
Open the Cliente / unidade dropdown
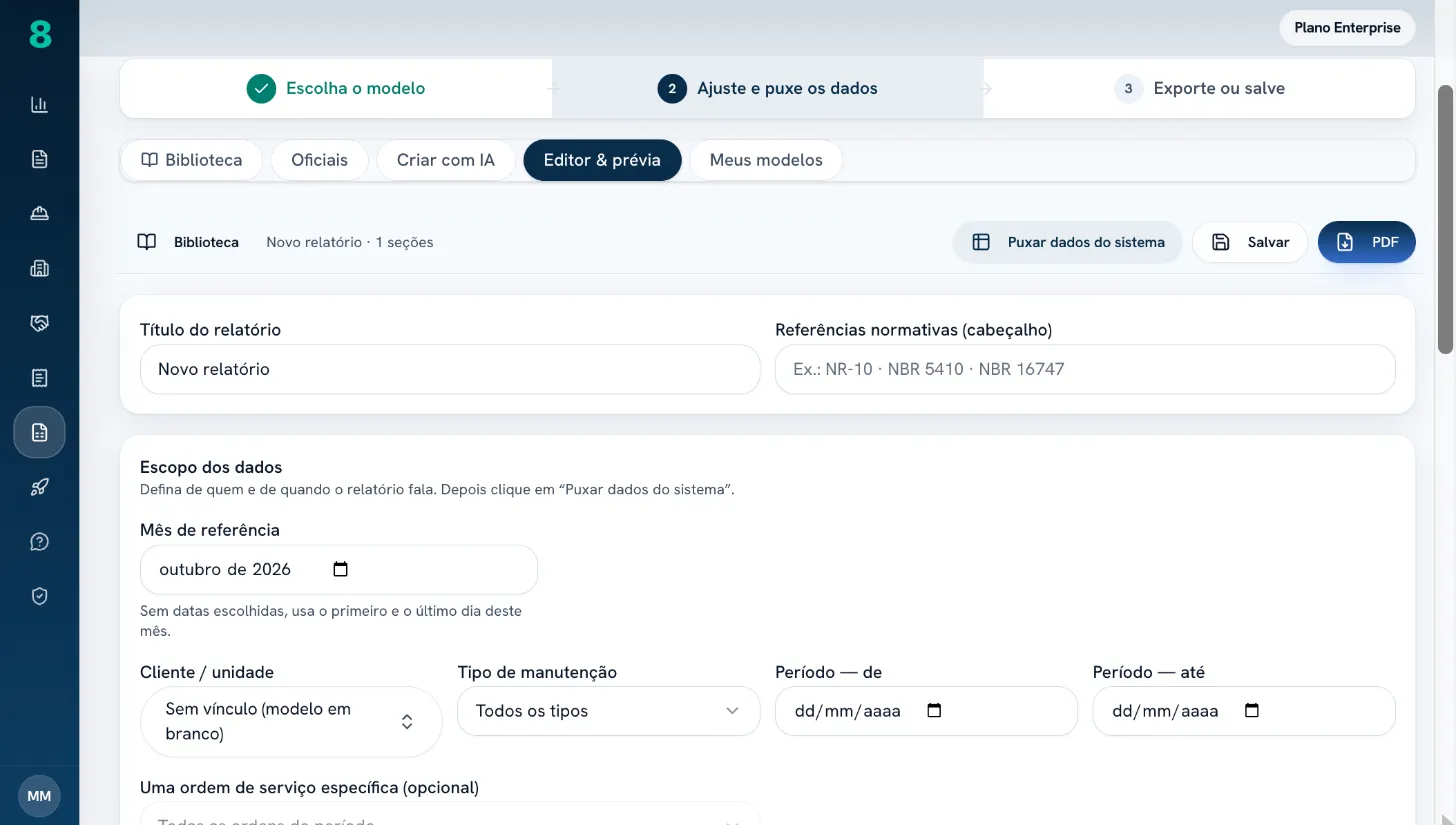[291, 721]
